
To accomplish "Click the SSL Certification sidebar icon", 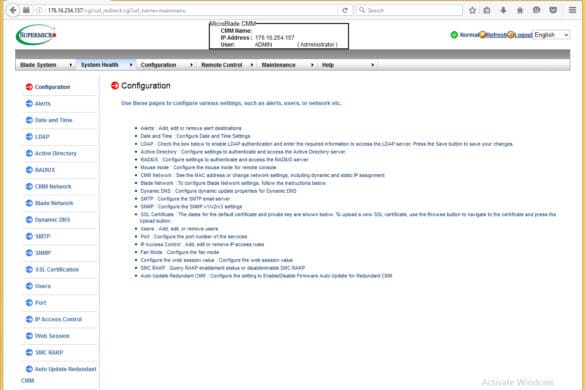I will [29, 269].
